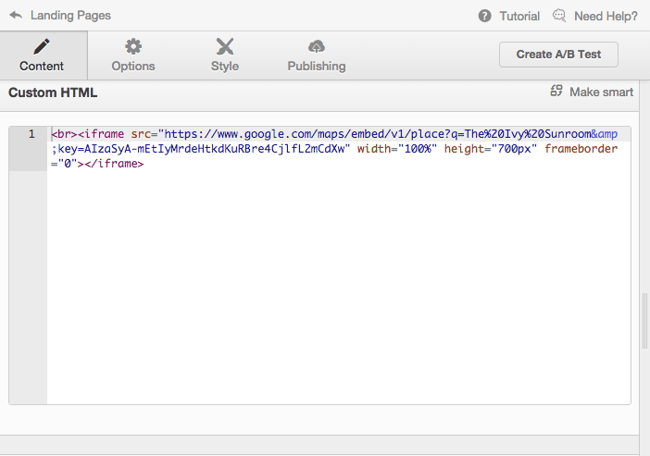650x456 pixels.
Task: Switch to the Content tab label
Action: [x=42, y=66]
